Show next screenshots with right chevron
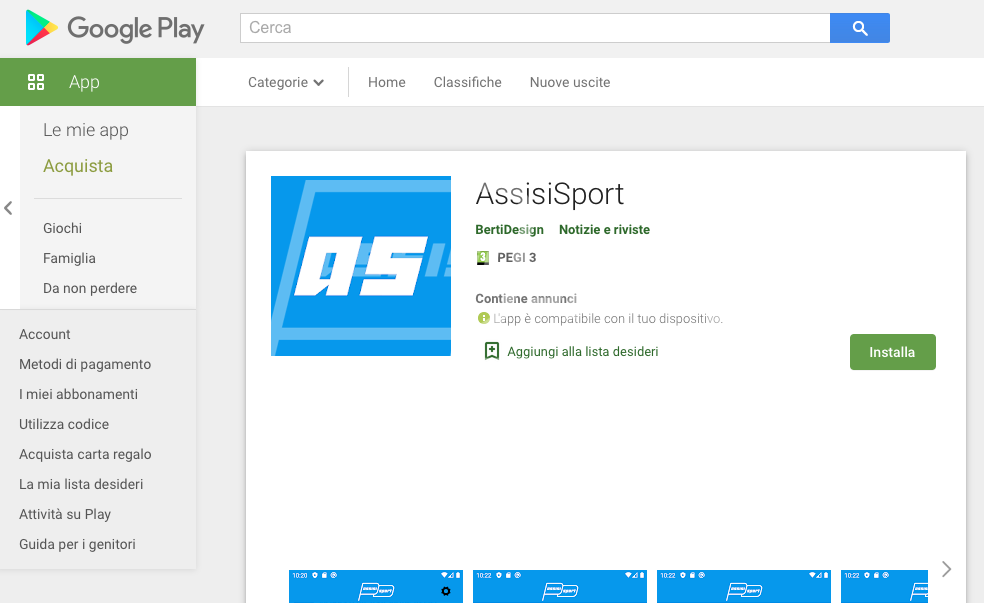This screenshot has width=984, height=603. tap(946, 569)
